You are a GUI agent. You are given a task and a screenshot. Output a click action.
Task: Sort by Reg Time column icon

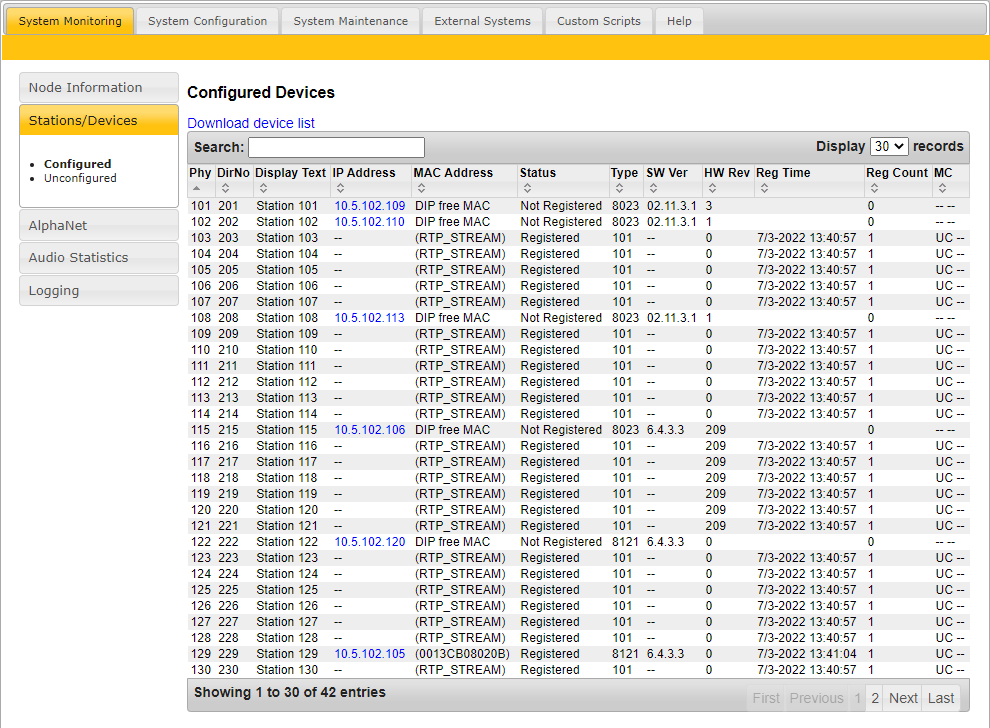(764, 188)
